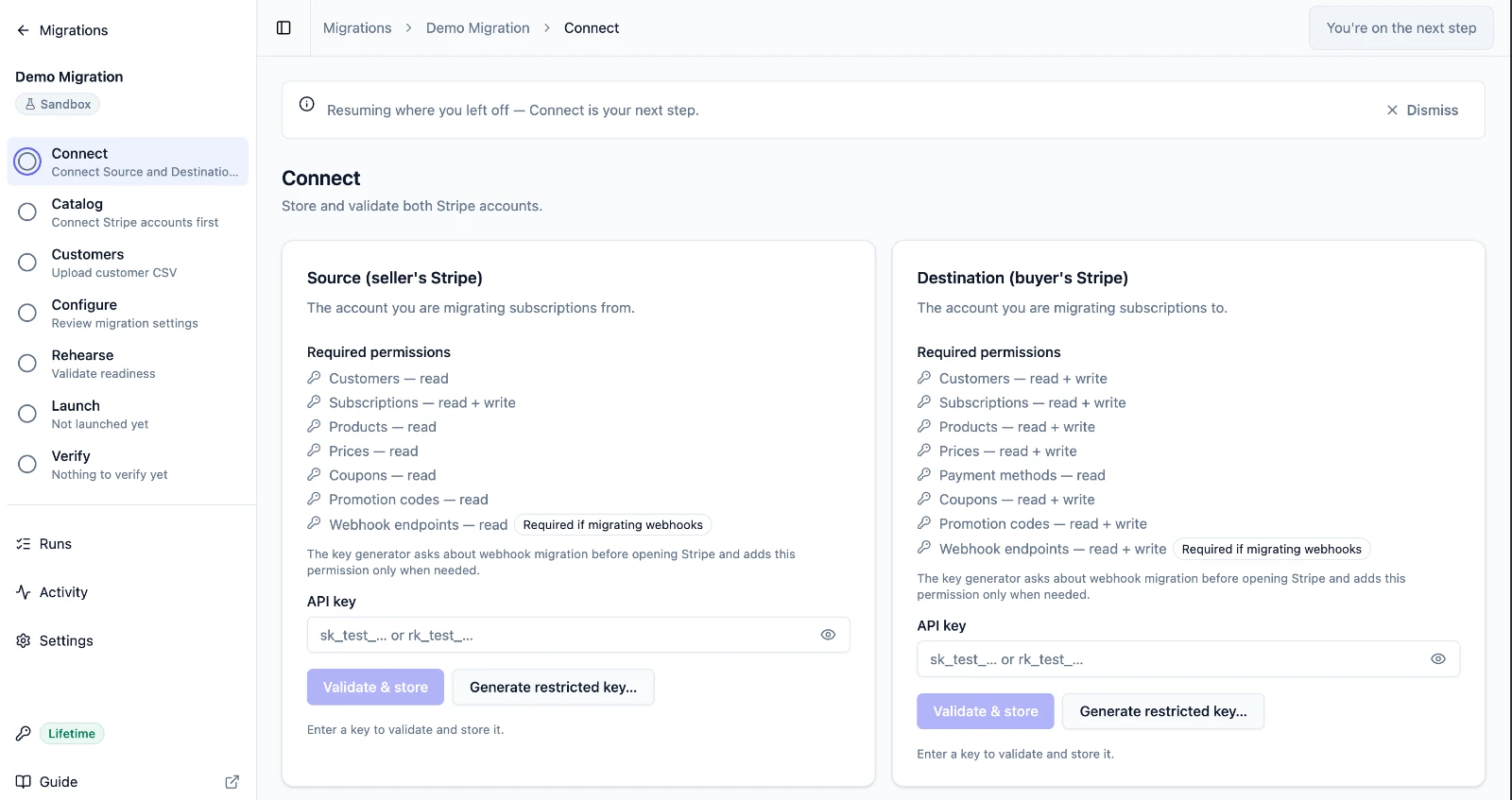Click the 'You're on the next step' notification
The width and height of the screenshot is (1512, 800).
(x=1401, y=28)
